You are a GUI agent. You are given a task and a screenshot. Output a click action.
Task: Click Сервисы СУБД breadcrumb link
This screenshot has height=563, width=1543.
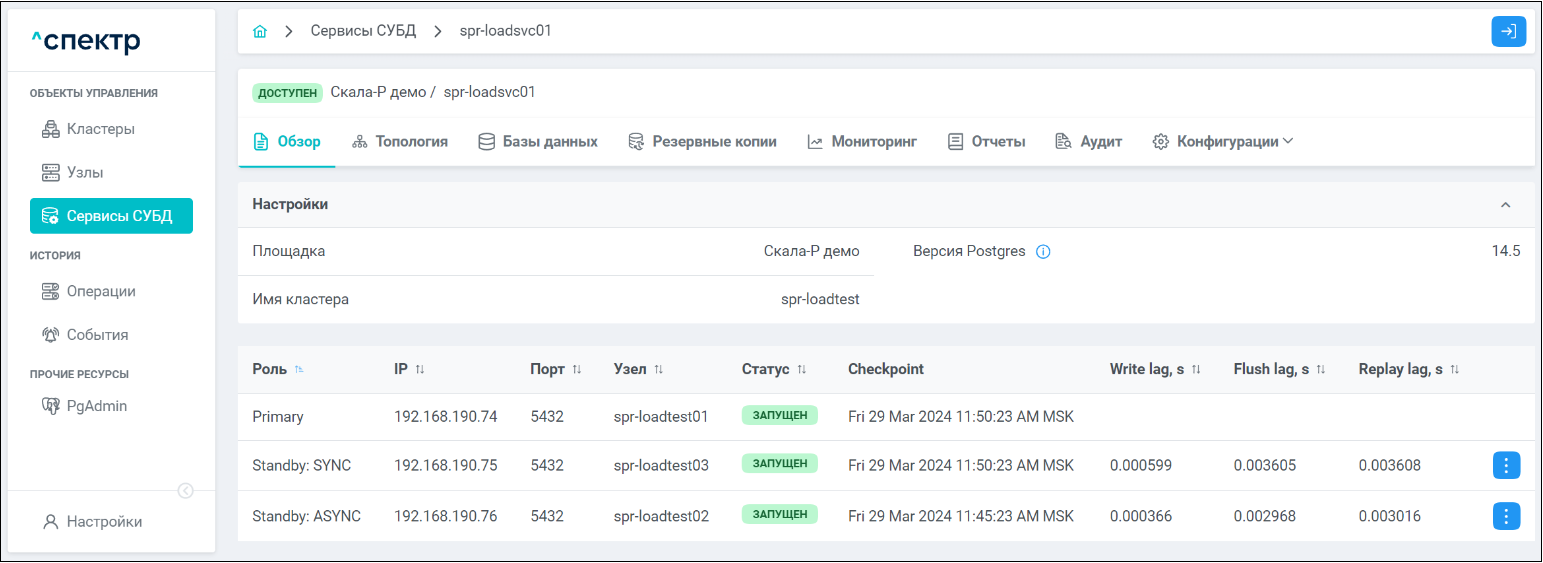click(363, 31)
